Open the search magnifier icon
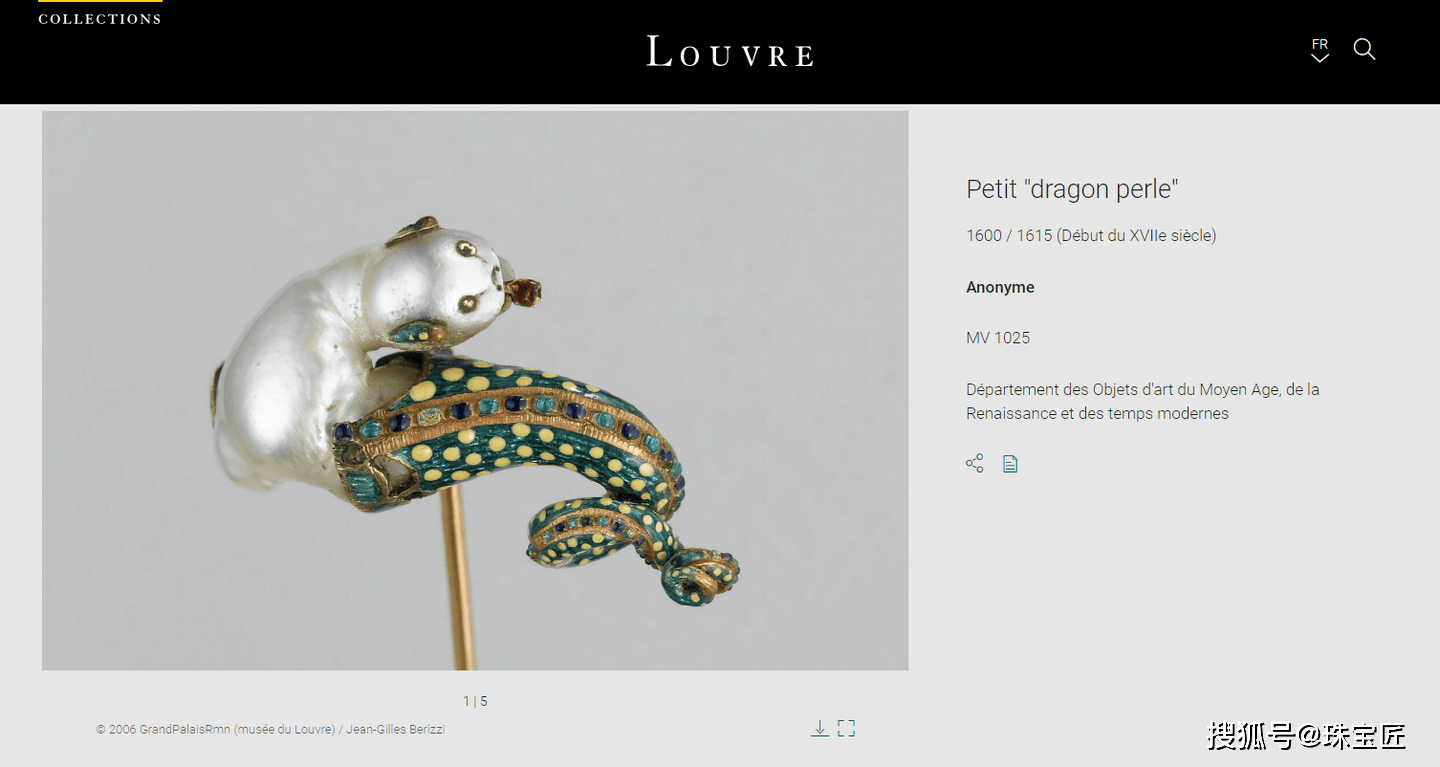1440x767 pixels. tap(1364, 49)
